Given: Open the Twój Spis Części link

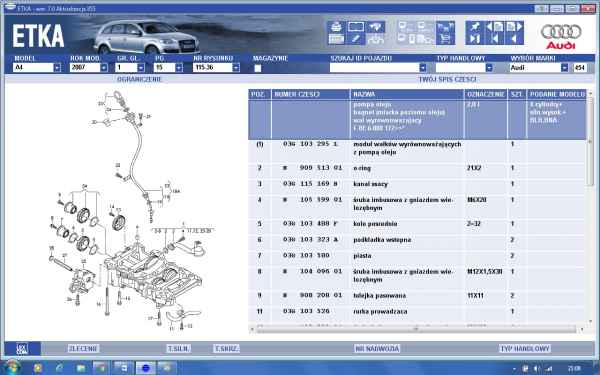Looking at the screenshot, I should 447,79.
